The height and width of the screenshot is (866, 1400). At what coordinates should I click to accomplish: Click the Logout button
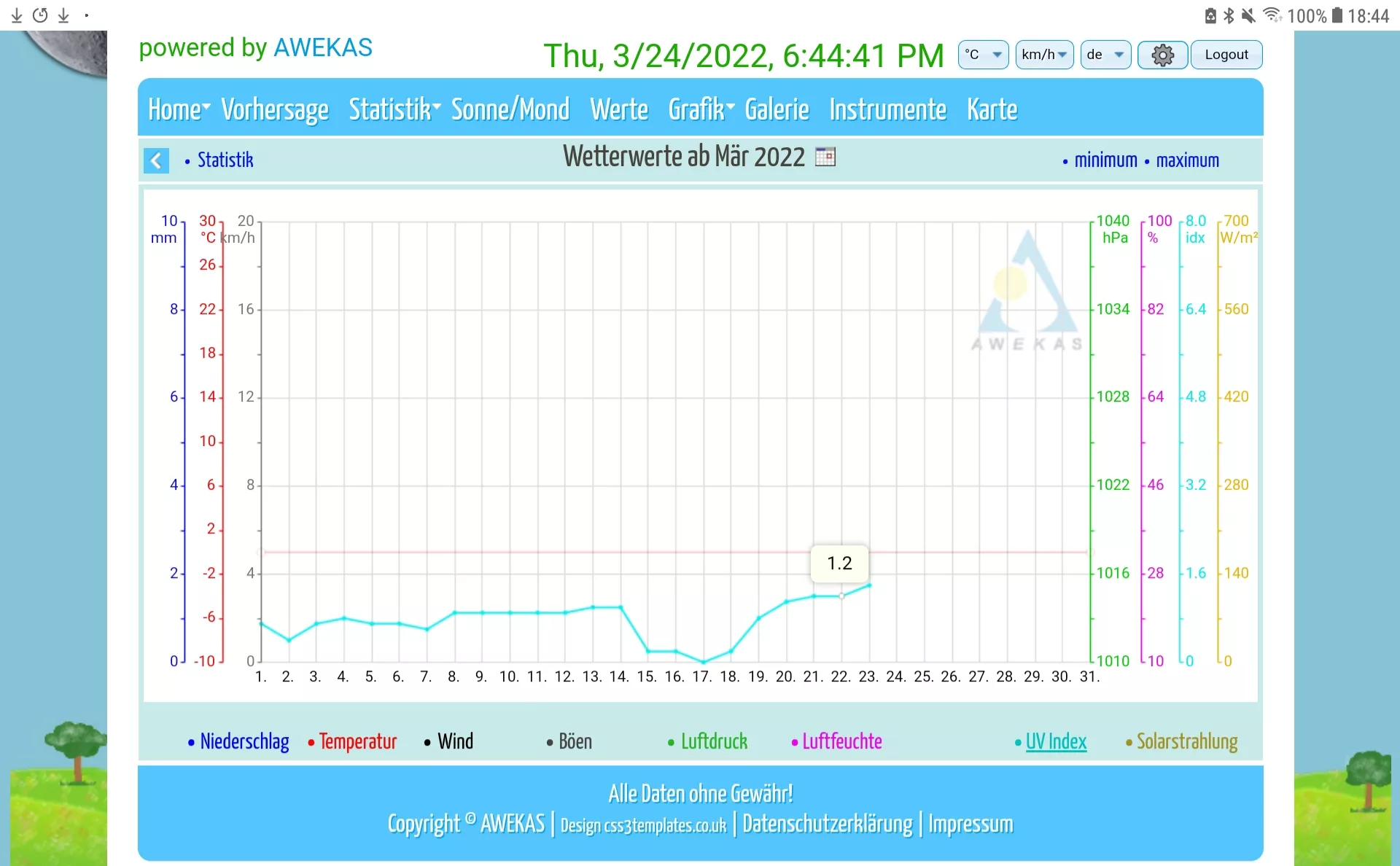[1226, 55]
